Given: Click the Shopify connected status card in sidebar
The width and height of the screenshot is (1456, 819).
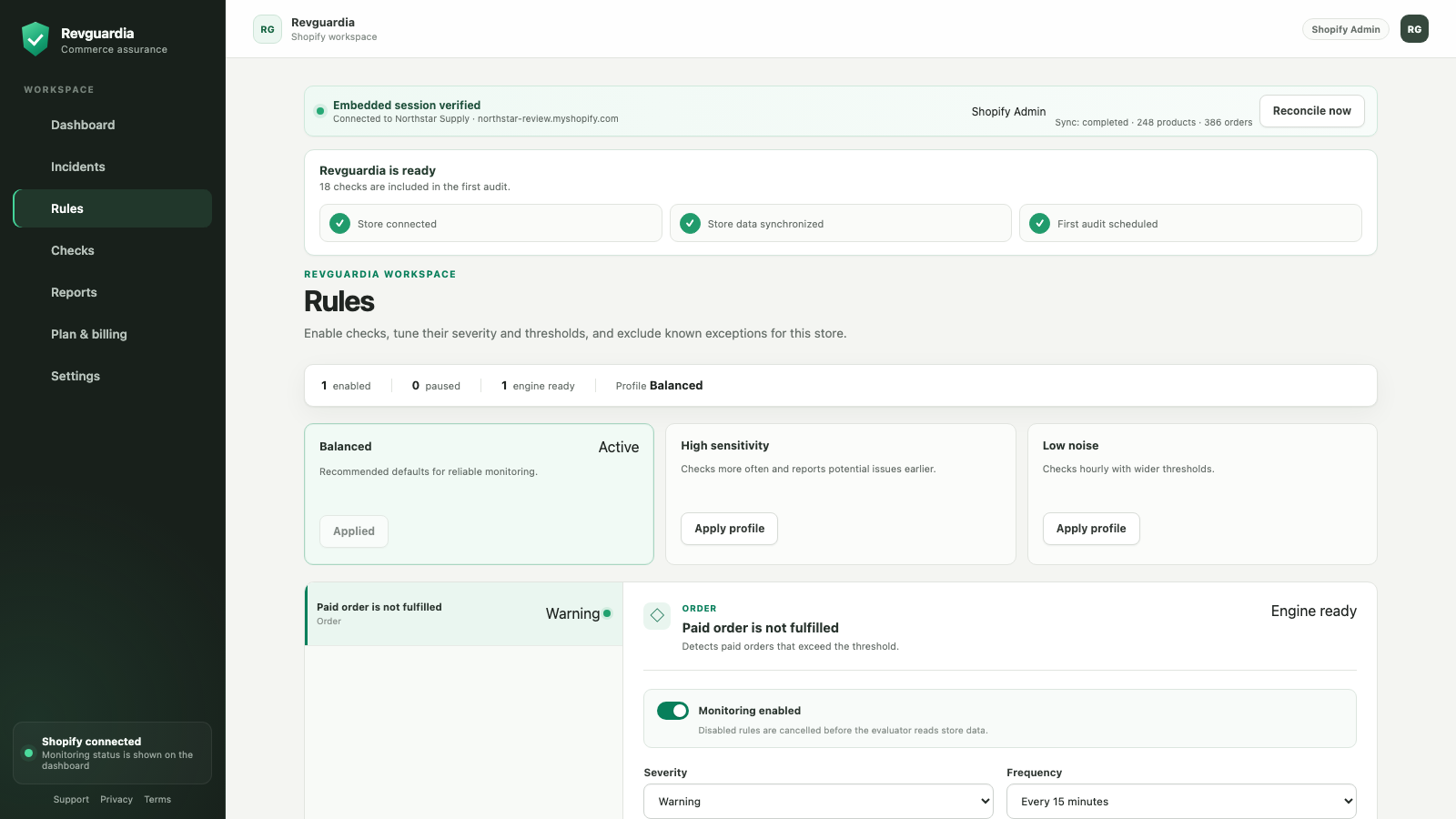Looking at the screenshot, I should 113,753.
